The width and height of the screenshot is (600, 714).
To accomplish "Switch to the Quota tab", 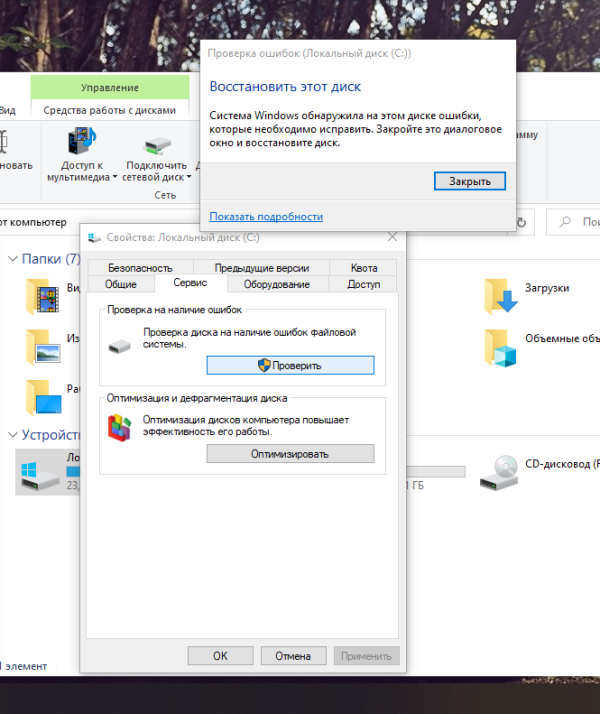I will pos(364,268).
